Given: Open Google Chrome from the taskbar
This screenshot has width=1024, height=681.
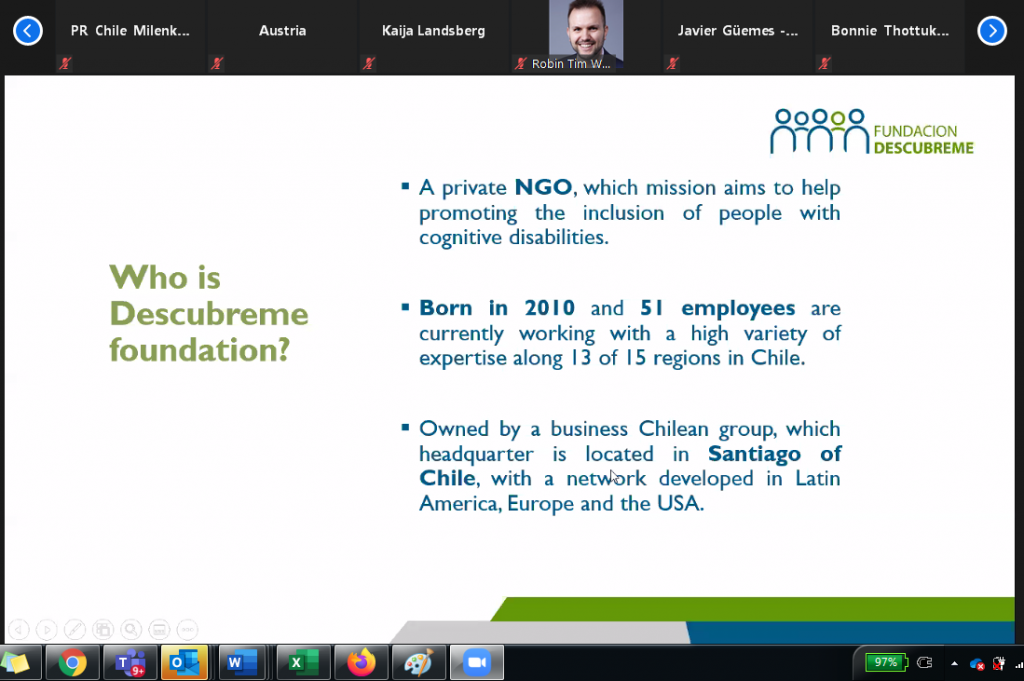Looking at the screenshot, I should [x=72, y=663].
